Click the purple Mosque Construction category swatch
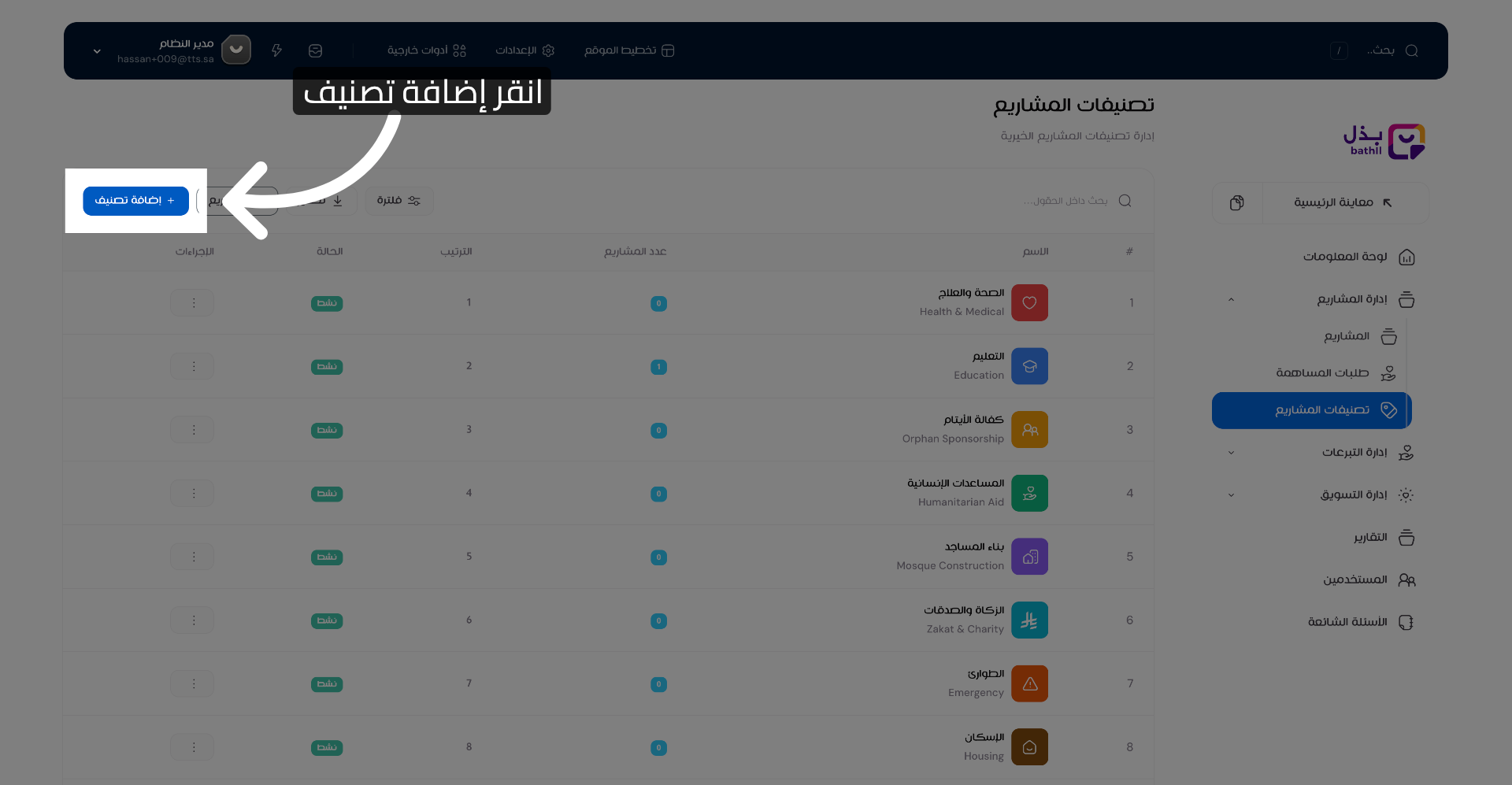 (x=1029, y=556)
